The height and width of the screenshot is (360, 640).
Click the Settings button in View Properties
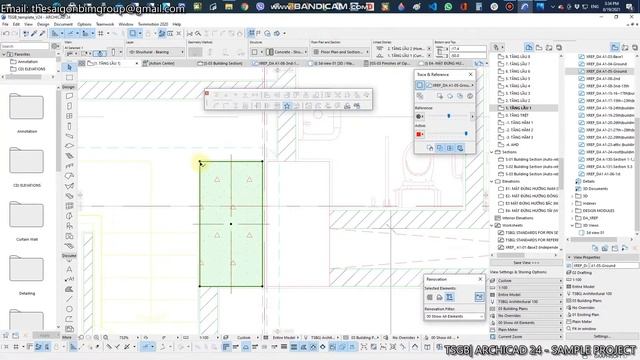602,336
